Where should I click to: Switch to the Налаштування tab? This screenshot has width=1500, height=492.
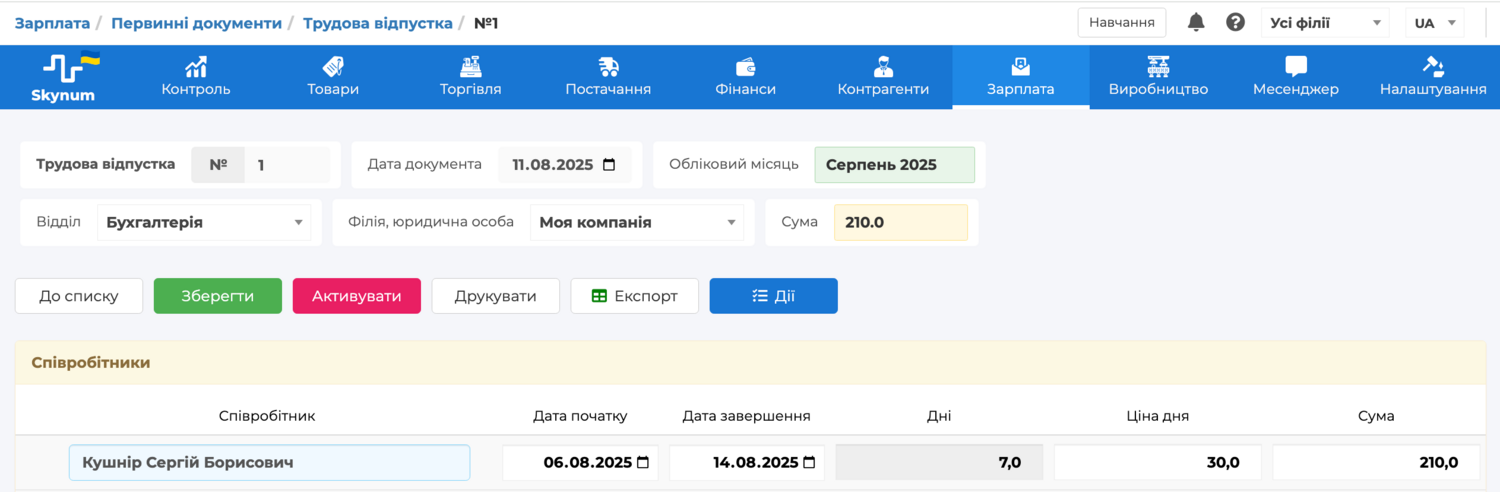pos(1432,77)
